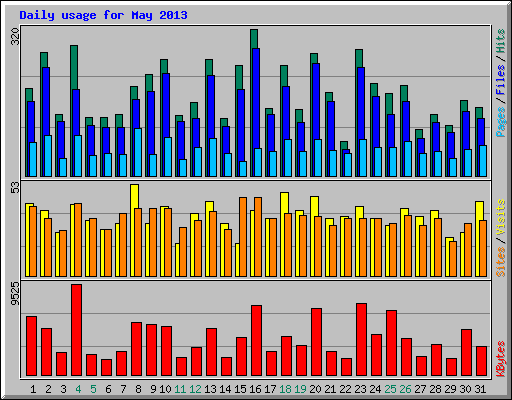Click the red KBytes bar for day 23

tap(361, 340)
